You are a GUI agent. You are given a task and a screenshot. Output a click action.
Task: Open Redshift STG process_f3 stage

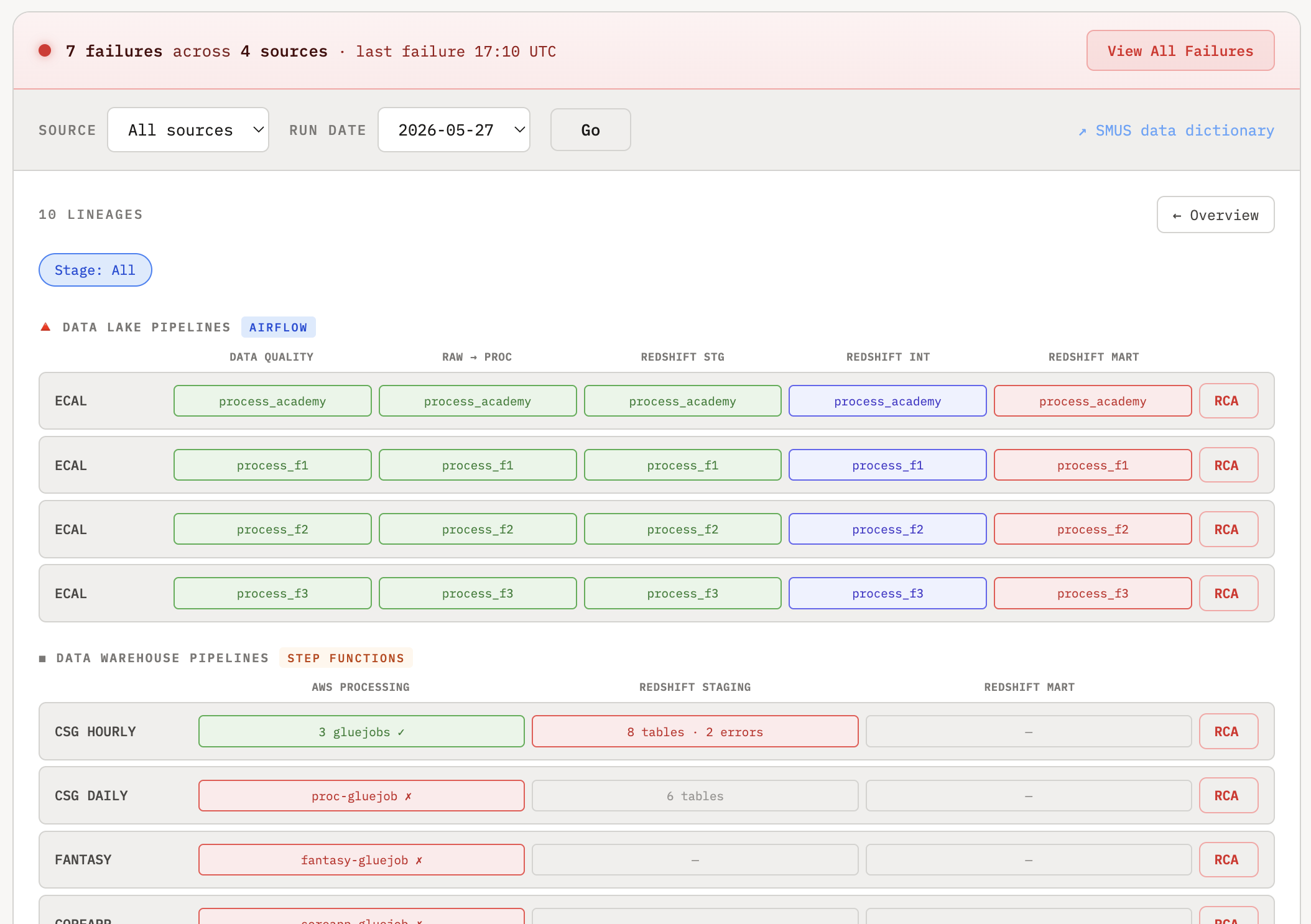(x=683, y=593)
